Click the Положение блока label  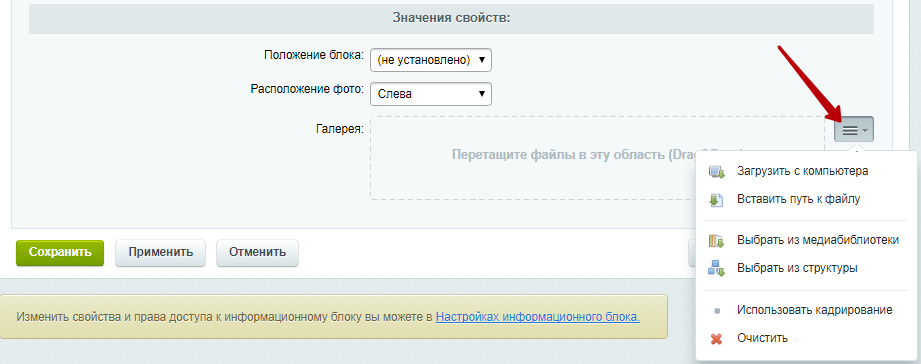click(314, 55)
